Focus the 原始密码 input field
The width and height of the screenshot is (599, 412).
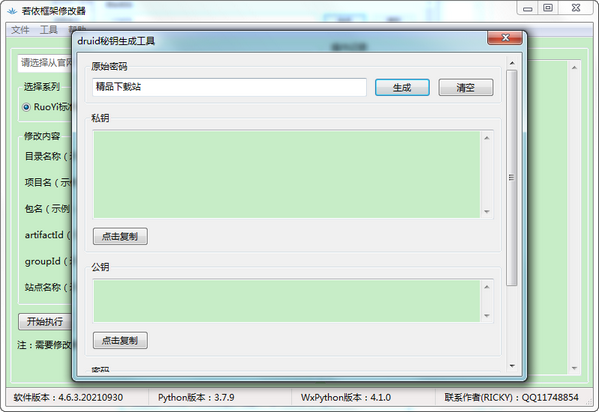229,87
